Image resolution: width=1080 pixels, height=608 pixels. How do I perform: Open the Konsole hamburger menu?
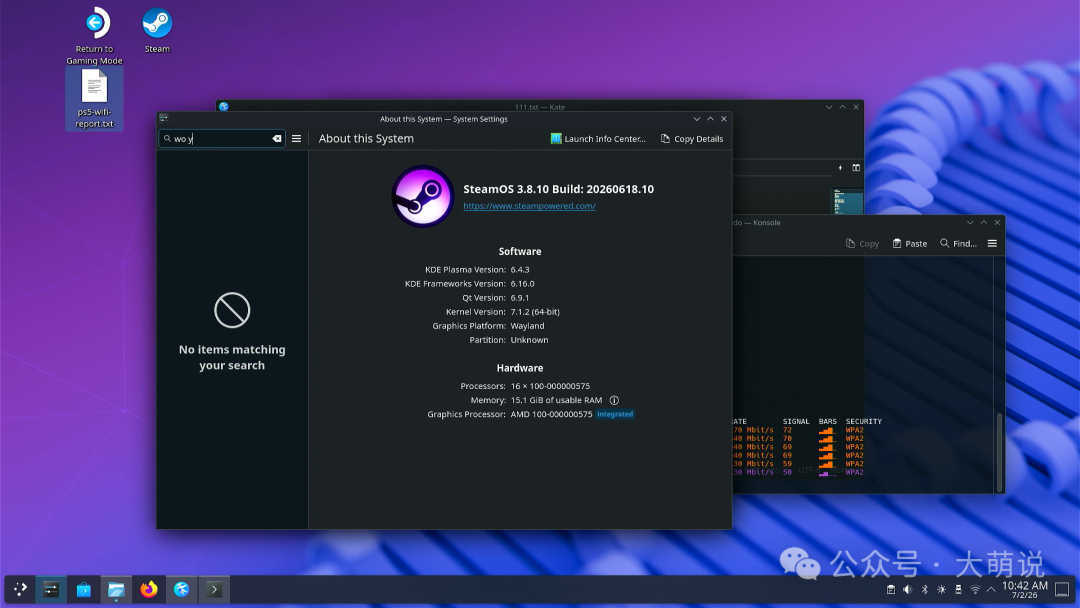[x=993, y=243]
